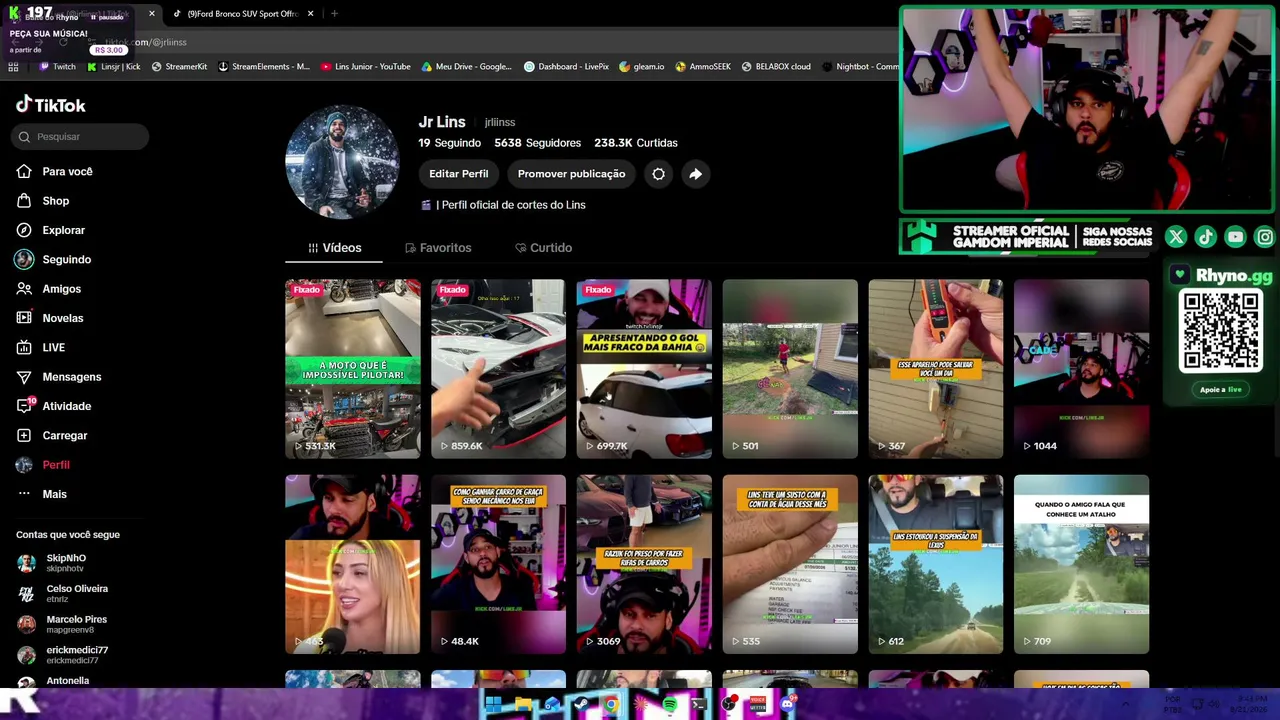Viewport: 1280px width, 720px height.
Task: Open the pinned motorcycle video with 531.3K views
Action: (353, 369)
